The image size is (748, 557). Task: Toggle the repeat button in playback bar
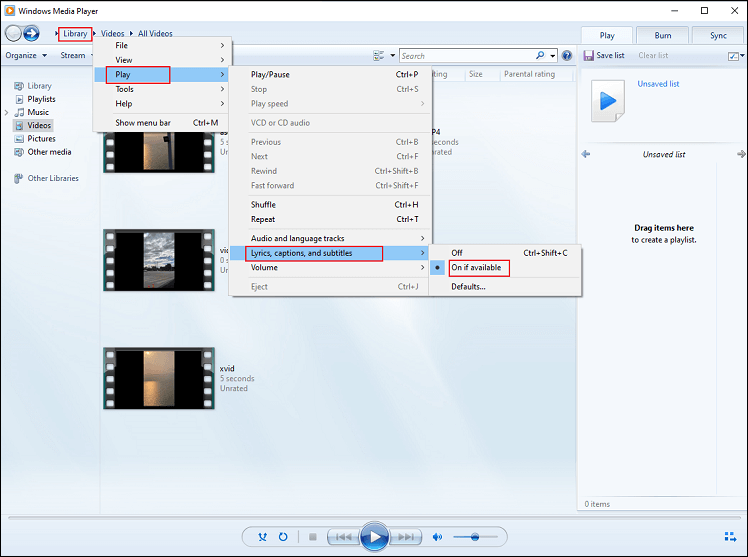tap(284, 537)
